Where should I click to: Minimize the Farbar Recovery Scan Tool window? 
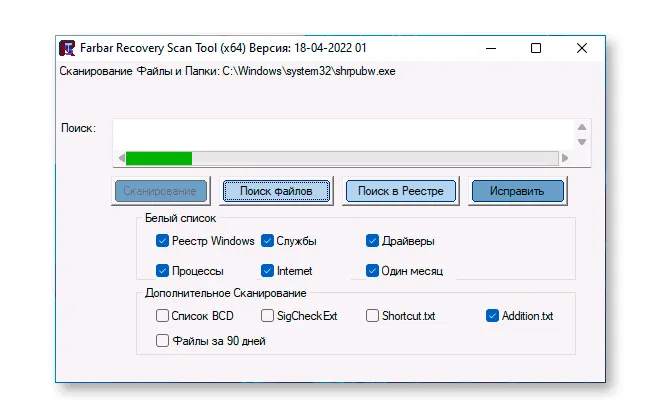point(491,48)
